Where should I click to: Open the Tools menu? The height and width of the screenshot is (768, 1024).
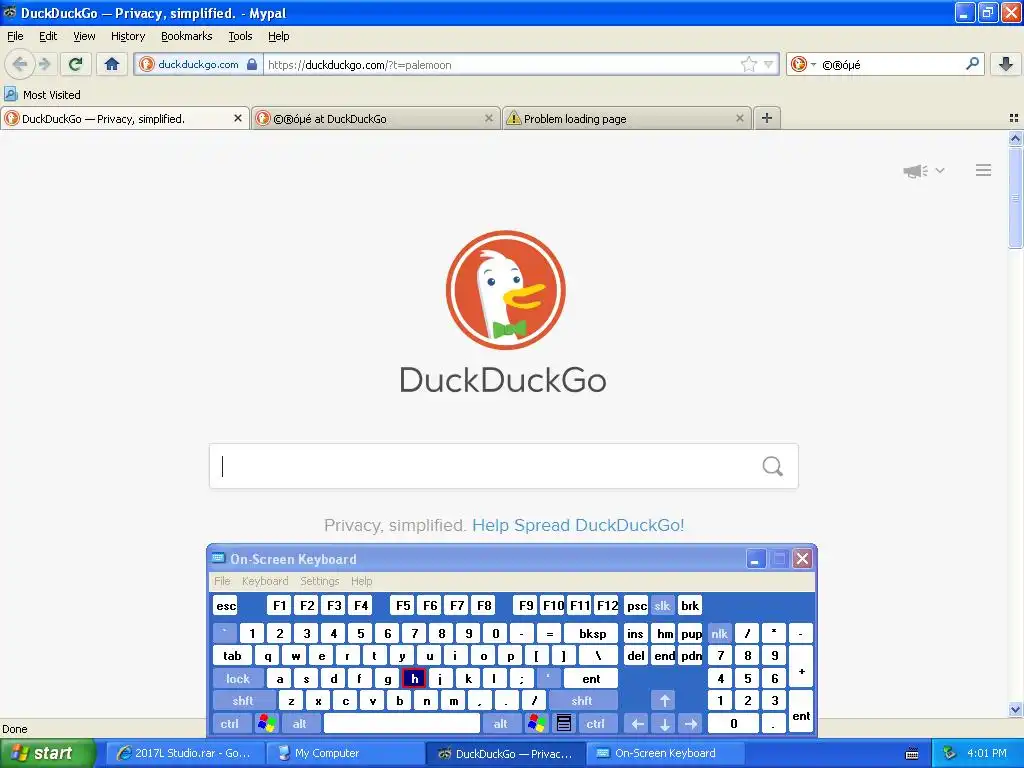click(x=240, y=36)
